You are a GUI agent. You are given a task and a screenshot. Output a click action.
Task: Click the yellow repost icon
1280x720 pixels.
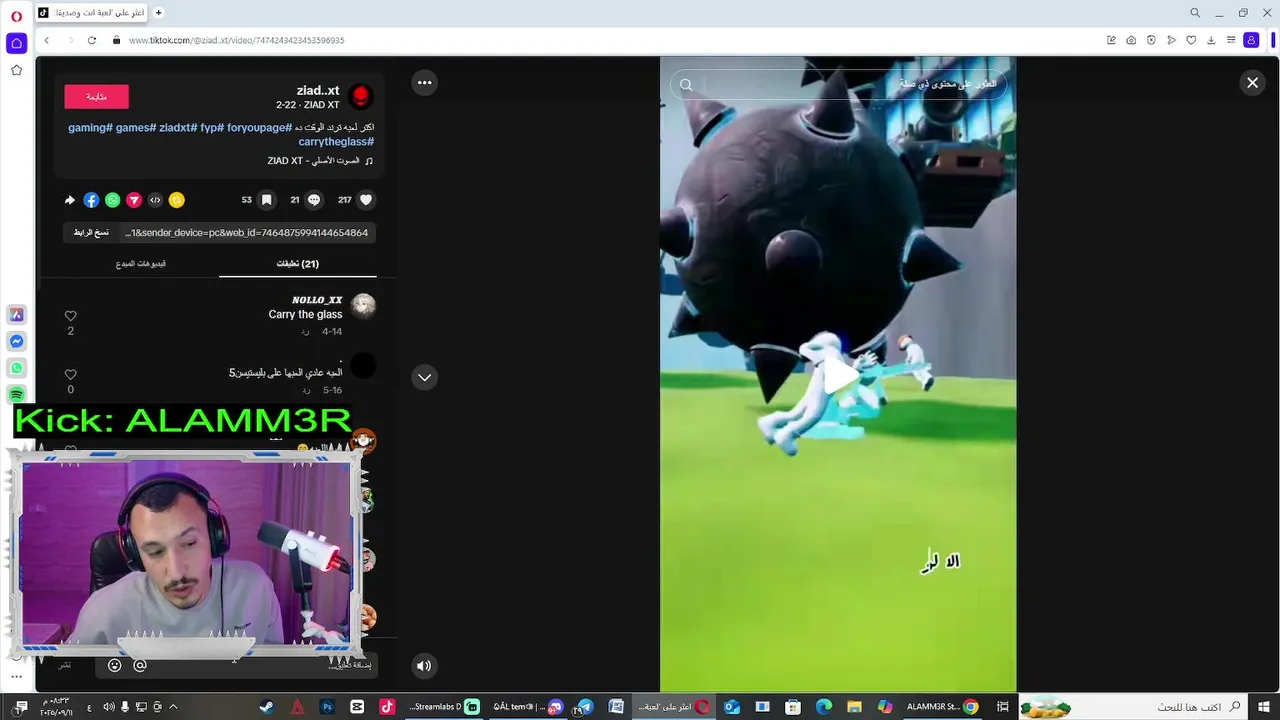point(176,200)
